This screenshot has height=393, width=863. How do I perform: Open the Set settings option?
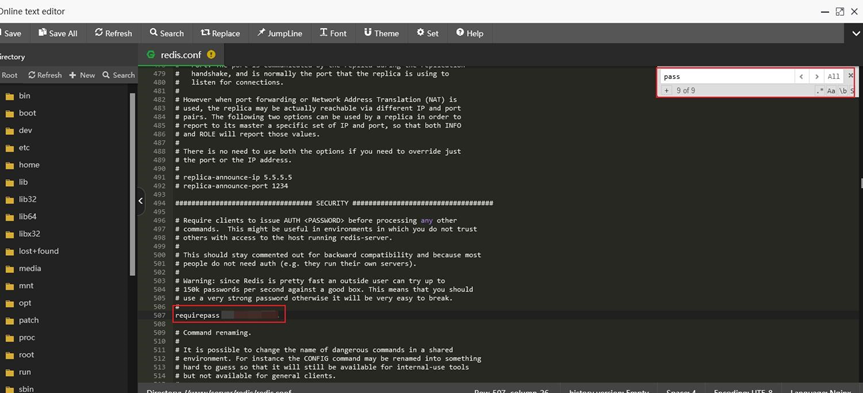(x=428, y=33)
